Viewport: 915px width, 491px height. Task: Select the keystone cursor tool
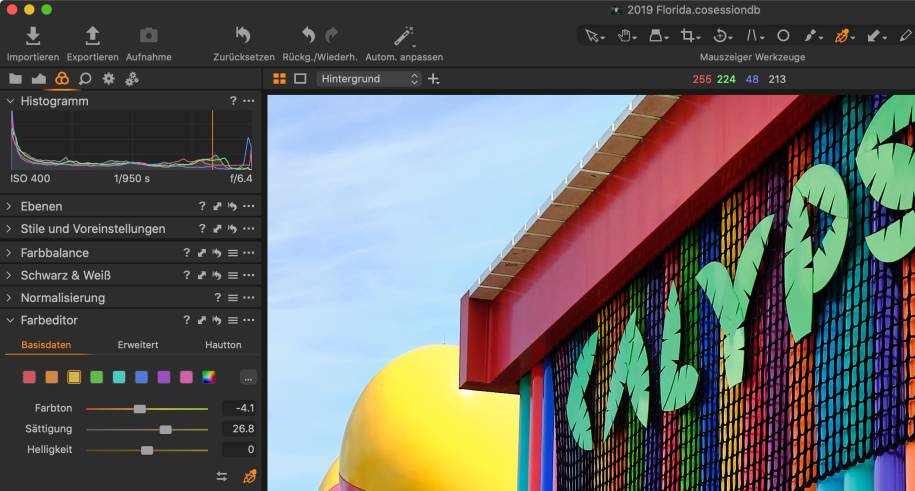752,36
